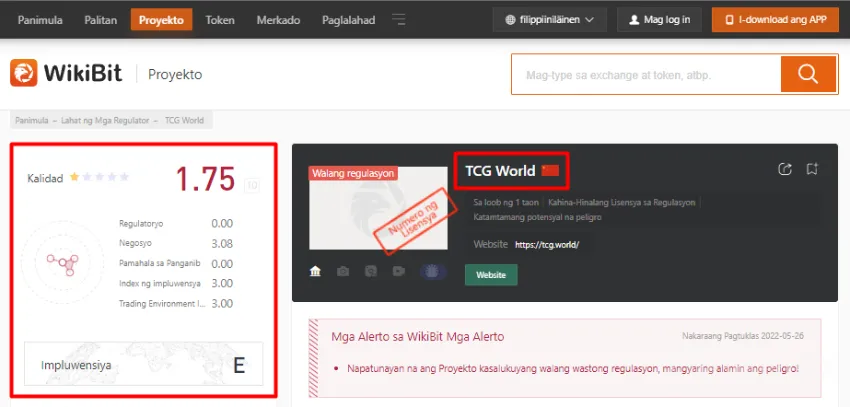Select the video camera icon
Image resolution: width=850 pixels, height=407 pixels.
pos(399,272)
